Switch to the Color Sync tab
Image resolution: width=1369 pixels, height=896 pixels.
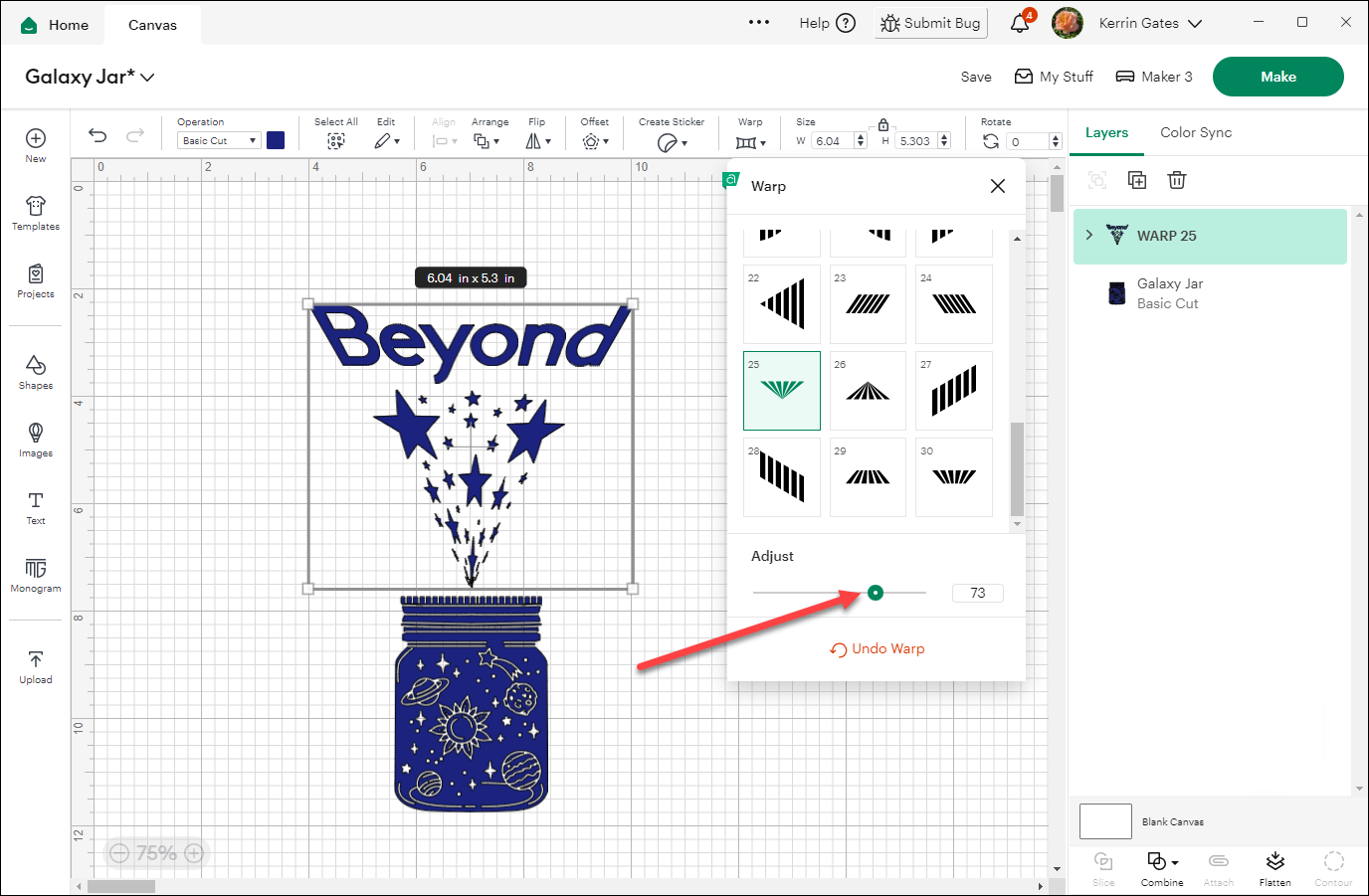click(1196, 132)
